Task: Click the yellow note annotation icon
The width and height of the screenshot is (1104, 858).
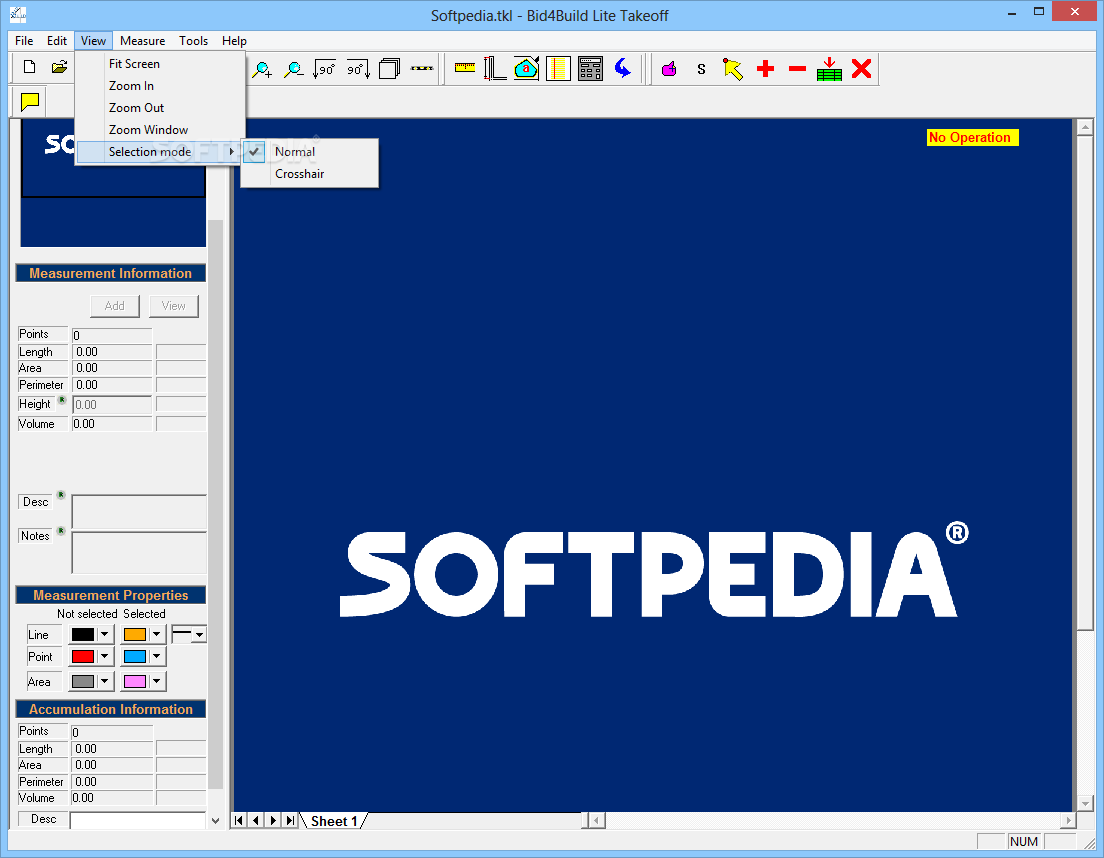Action: [x=30, y=102]
